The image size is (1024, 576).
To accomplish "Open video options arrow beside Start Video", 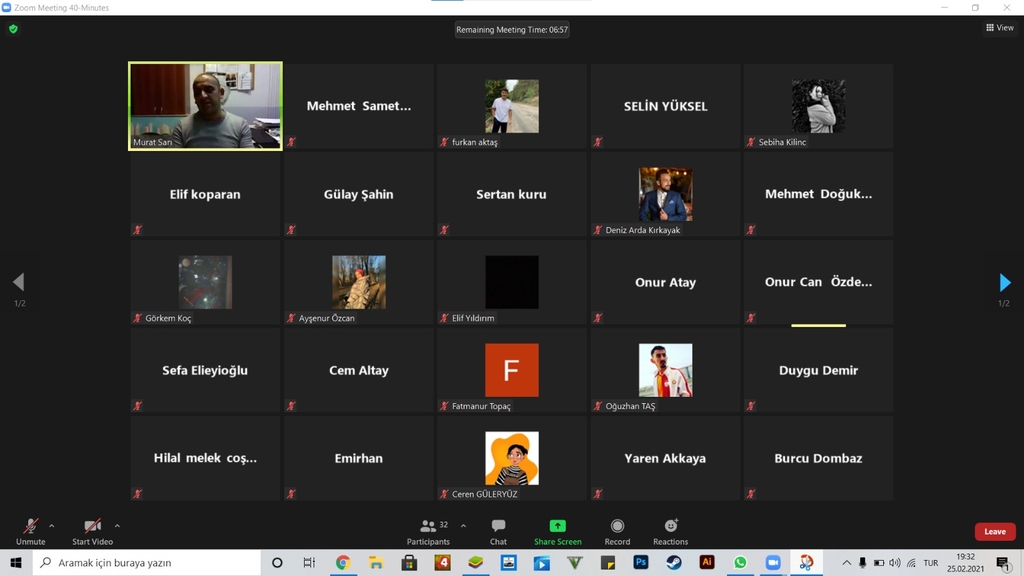I will point(117,526).
